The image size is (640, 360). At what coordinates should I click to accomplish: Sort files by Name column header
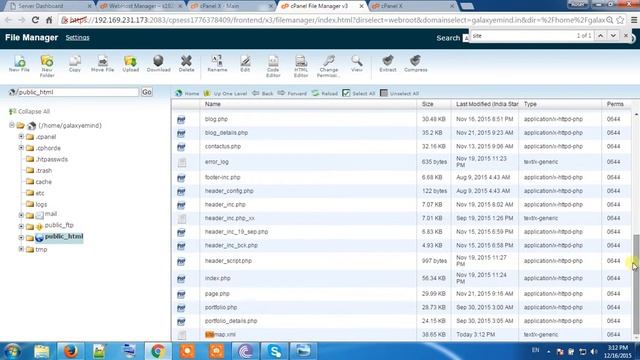click(x=213, y=104)
